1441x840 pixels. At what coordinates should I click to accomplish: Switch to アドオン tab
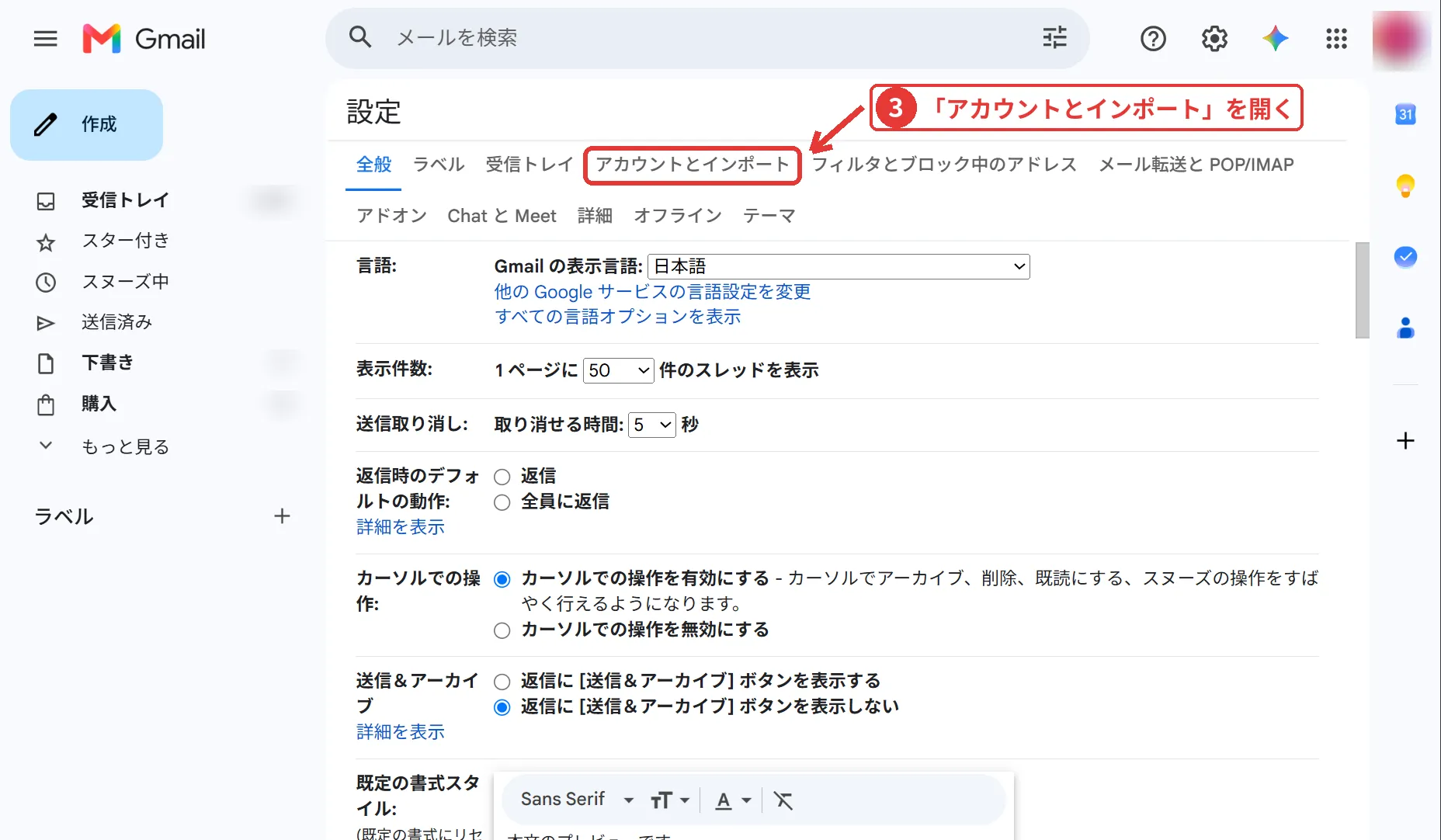tap(392, 216)
